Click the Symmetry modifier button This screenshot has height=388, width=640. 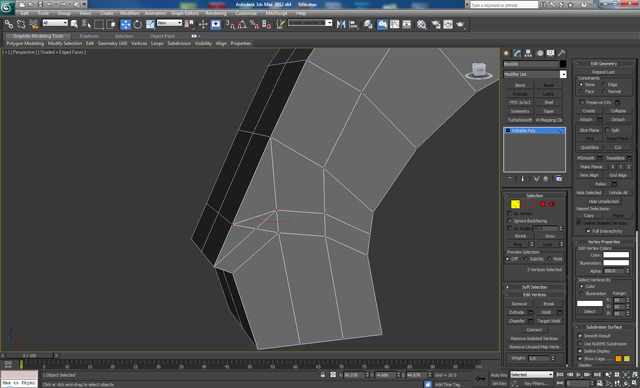tap(520, 111)
